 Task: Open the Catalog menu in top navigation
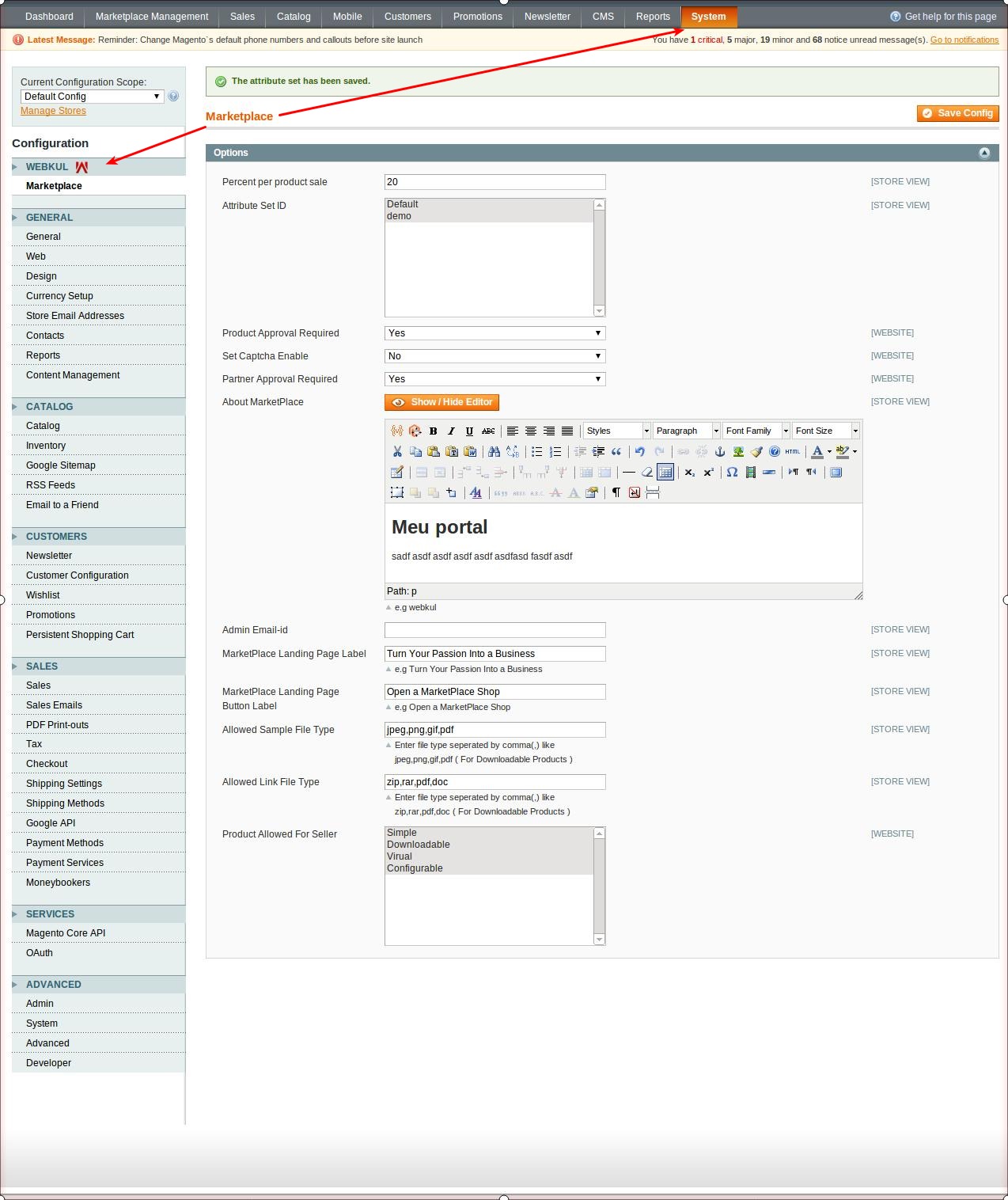[294, 17]
